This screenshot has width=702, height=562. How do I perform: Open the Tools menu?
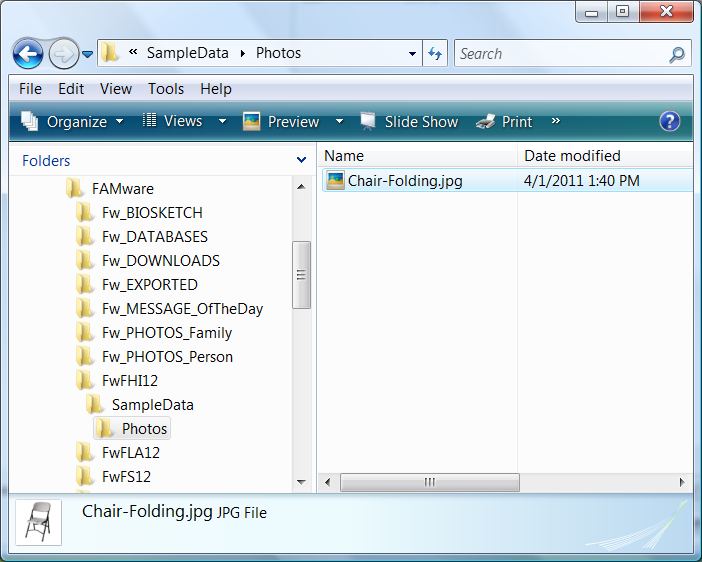pos(166,89)
